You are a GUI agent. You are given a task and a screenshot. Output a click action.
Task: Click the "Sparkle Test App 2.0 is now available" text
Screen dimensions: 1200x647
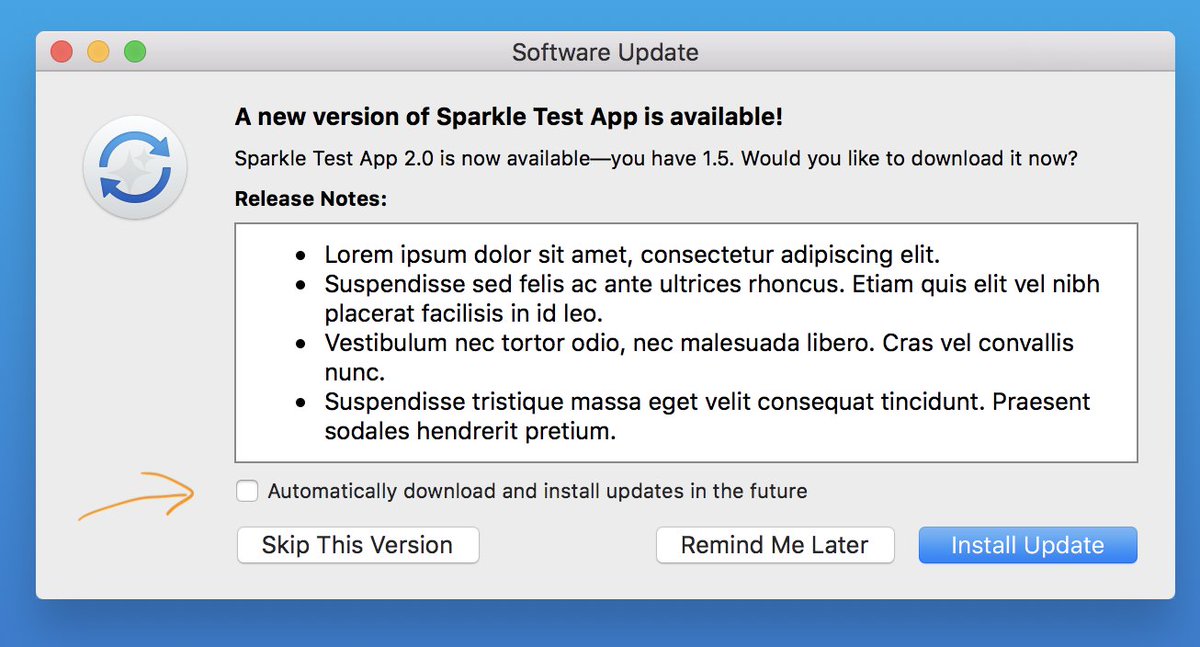pyautogui.click(x=656, y=159)
